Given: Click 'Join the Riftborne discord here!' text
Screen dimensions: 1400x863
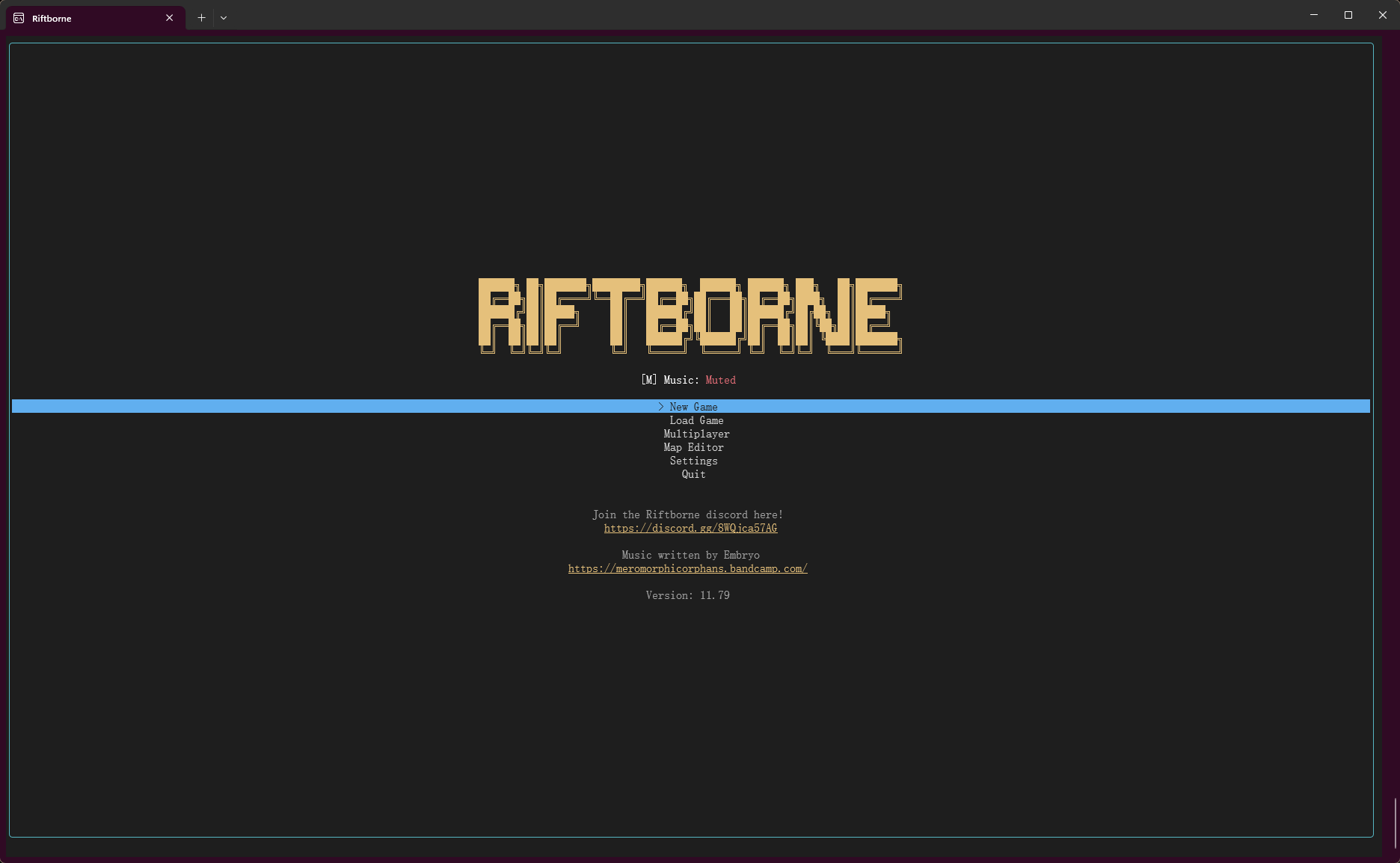Looking at the screenshot, I should (687, 515).
